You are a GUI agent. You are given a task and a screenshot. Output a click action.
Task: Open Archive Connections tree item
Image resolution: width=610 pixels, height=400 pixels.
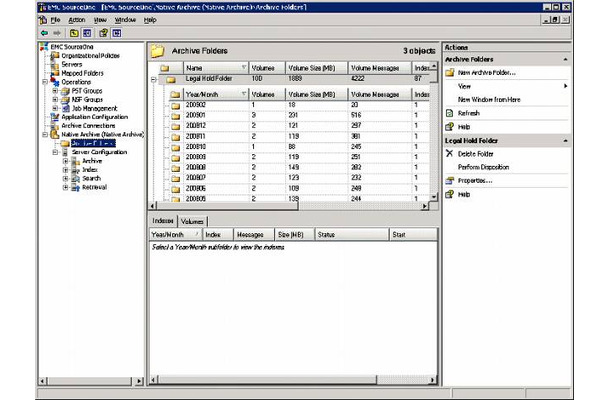[x=88, y=126]
